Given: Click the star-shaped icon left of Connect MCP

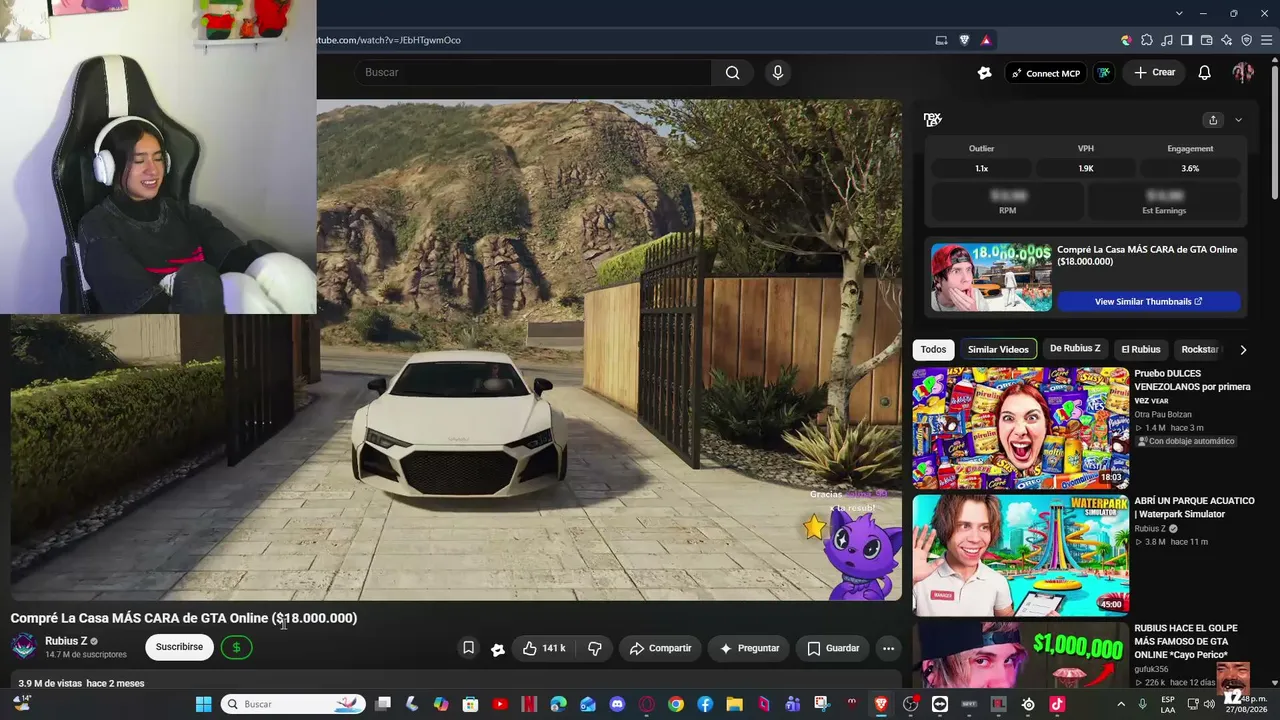Looking at the screenshot, I should point(985,72).
